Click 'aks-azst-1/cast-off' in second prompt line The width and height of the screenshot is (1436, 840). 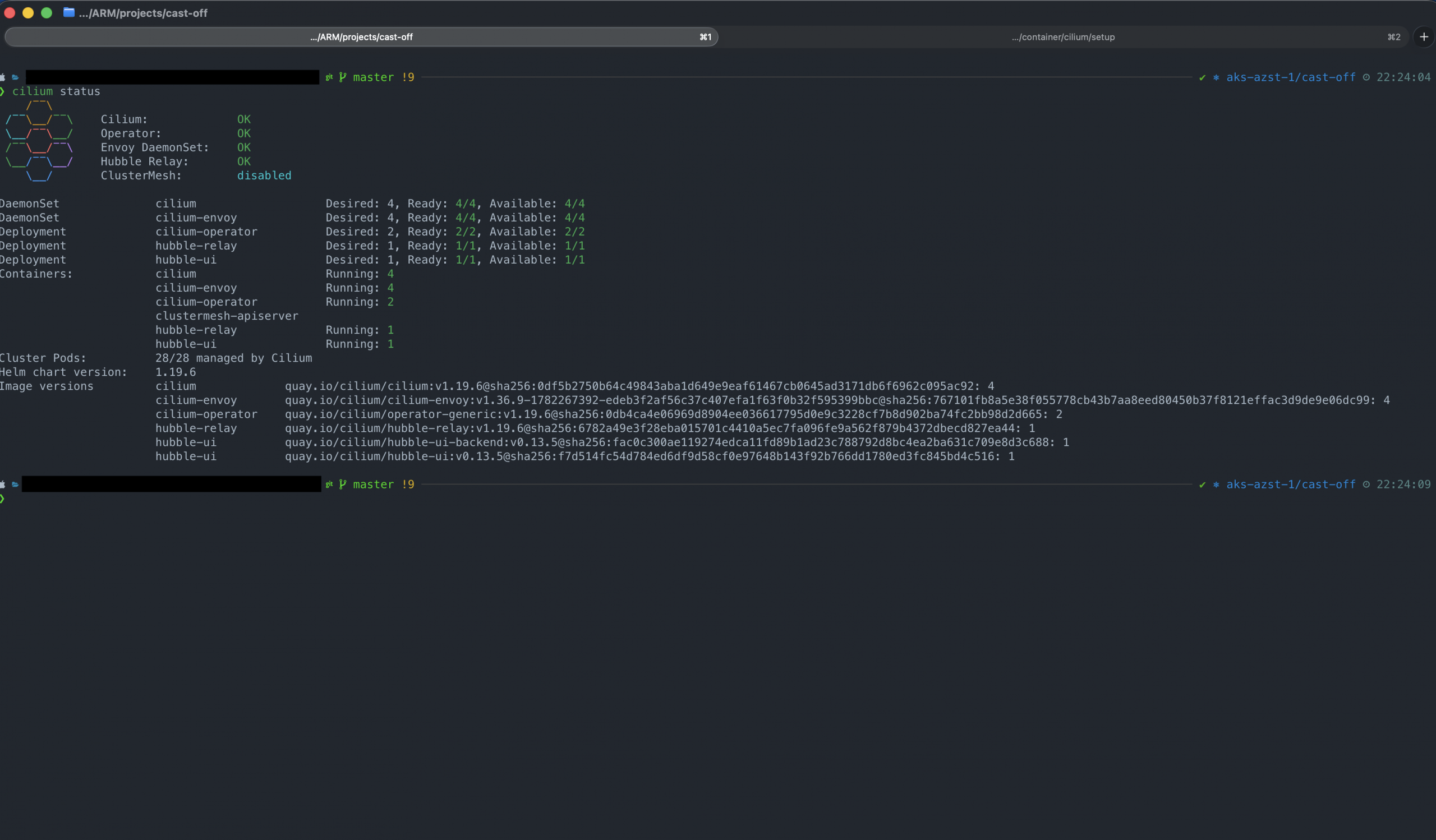point(1291,484)
